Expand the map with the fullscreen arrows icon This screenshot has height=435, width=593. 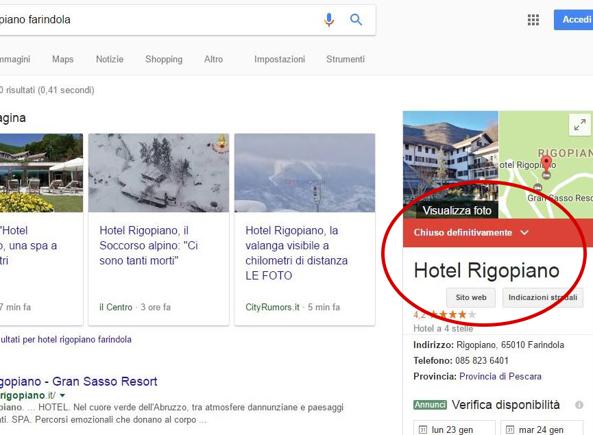tap(580, 124)
